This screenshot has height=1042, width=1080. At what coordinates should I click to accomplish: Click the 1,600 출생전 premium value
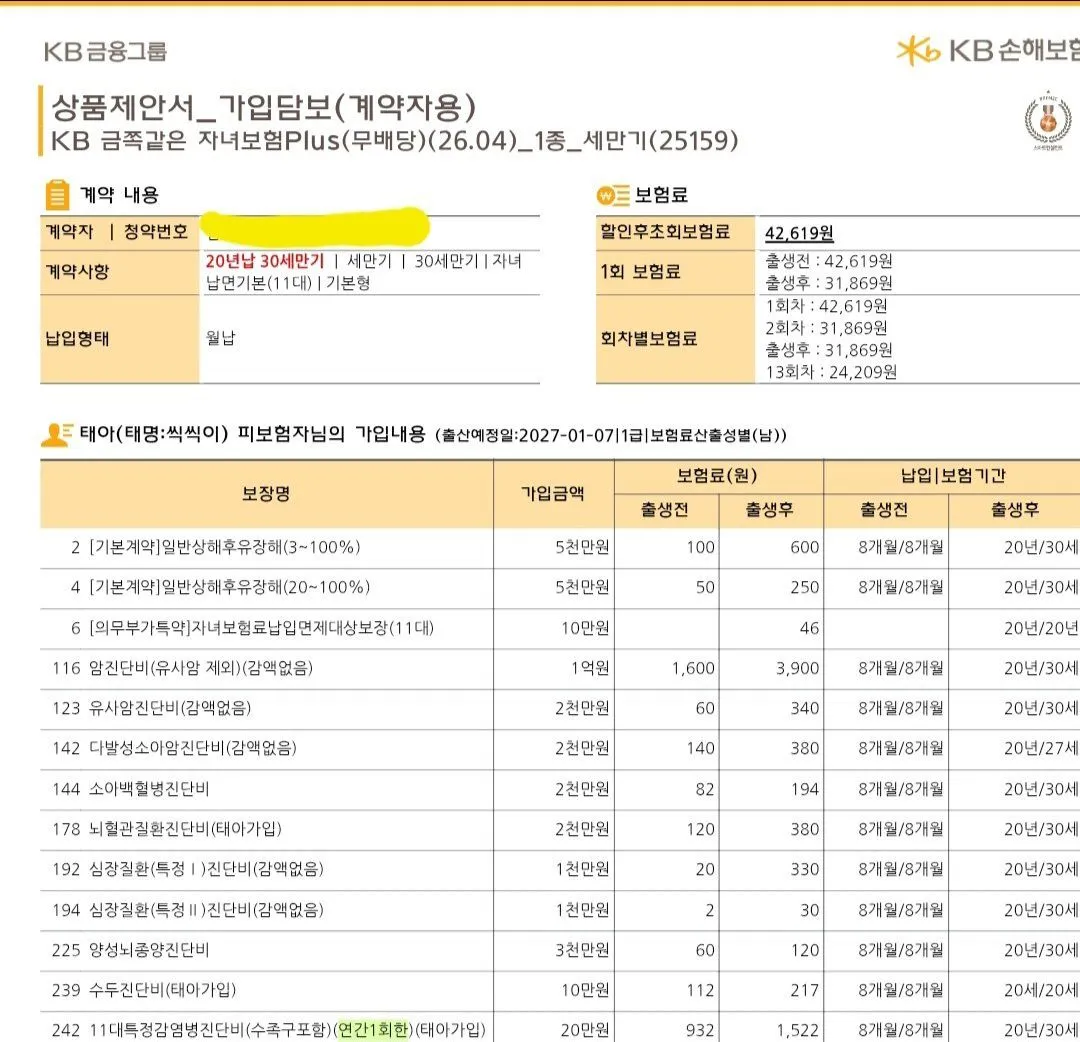coord(694,668)
